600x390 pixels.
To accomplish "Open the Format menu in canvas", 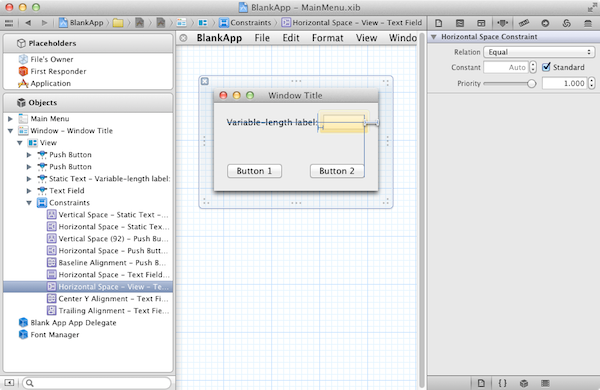I will [x=328, y=38].
